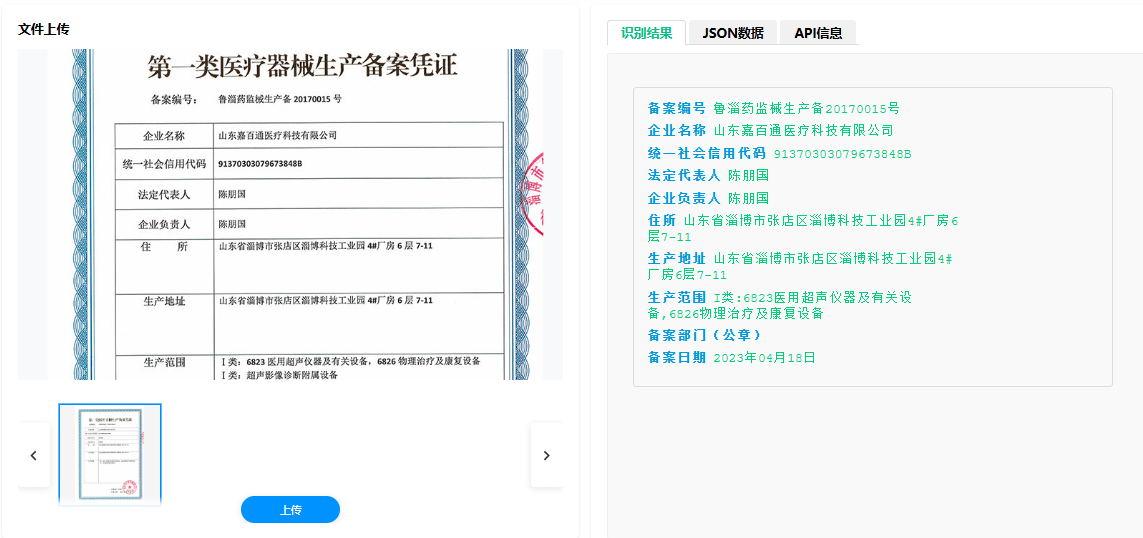Click the 备案编号 field label
Viewport: 1143px width, 538px height.
[x=676, y=109]
